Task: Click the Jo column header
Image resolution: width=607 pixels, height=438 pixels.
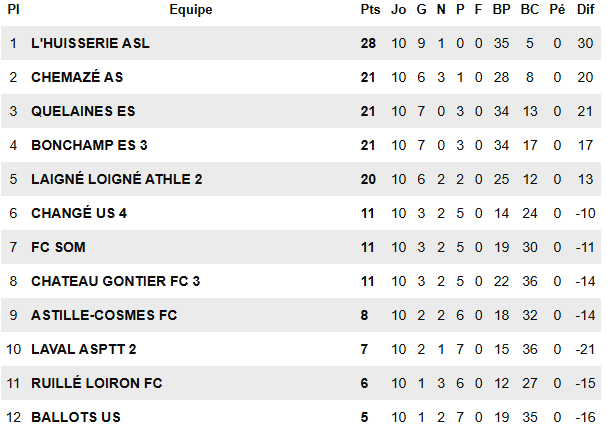Action: click(398, 9)
